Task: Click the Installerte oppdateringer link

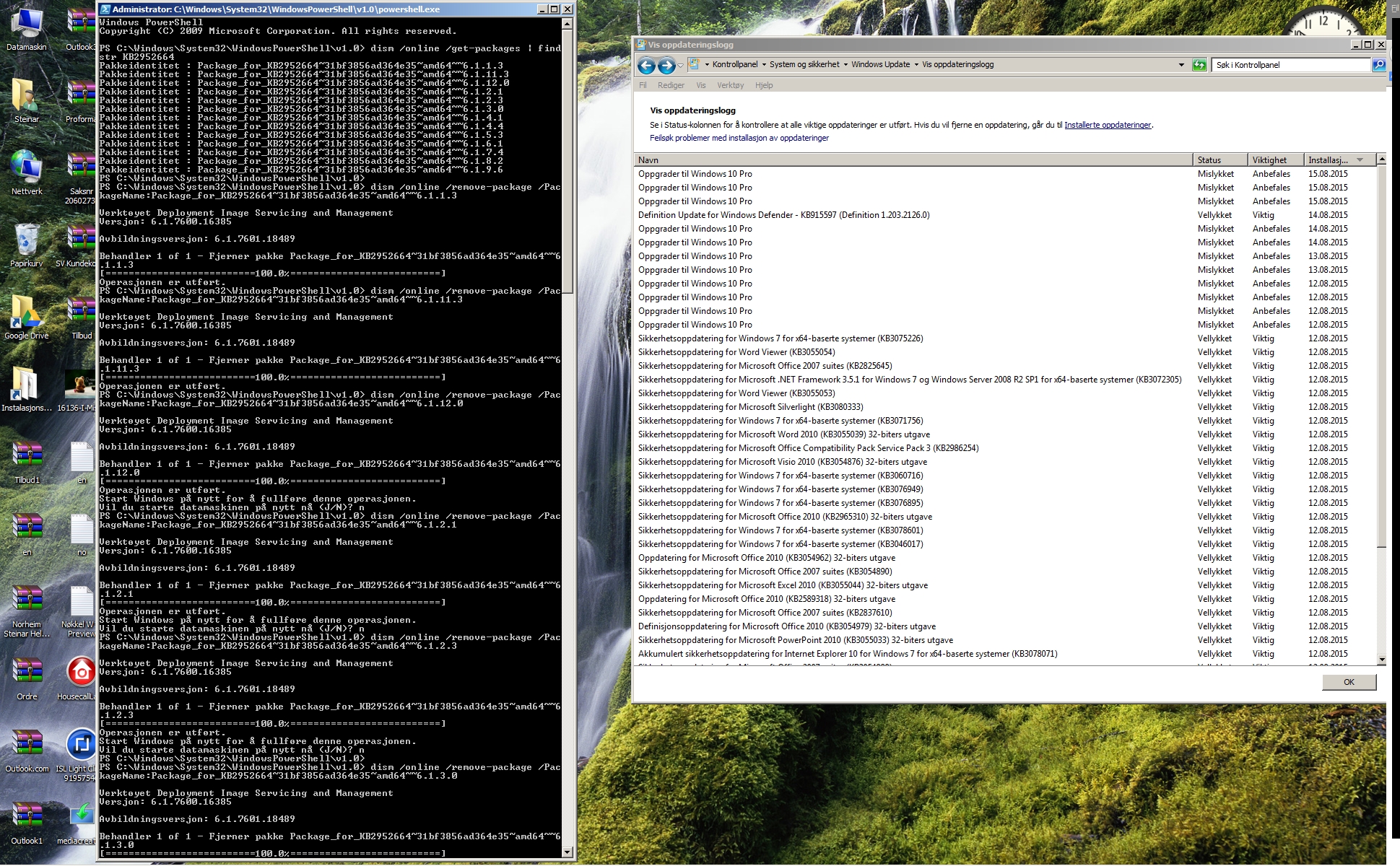Action: 1108,125
